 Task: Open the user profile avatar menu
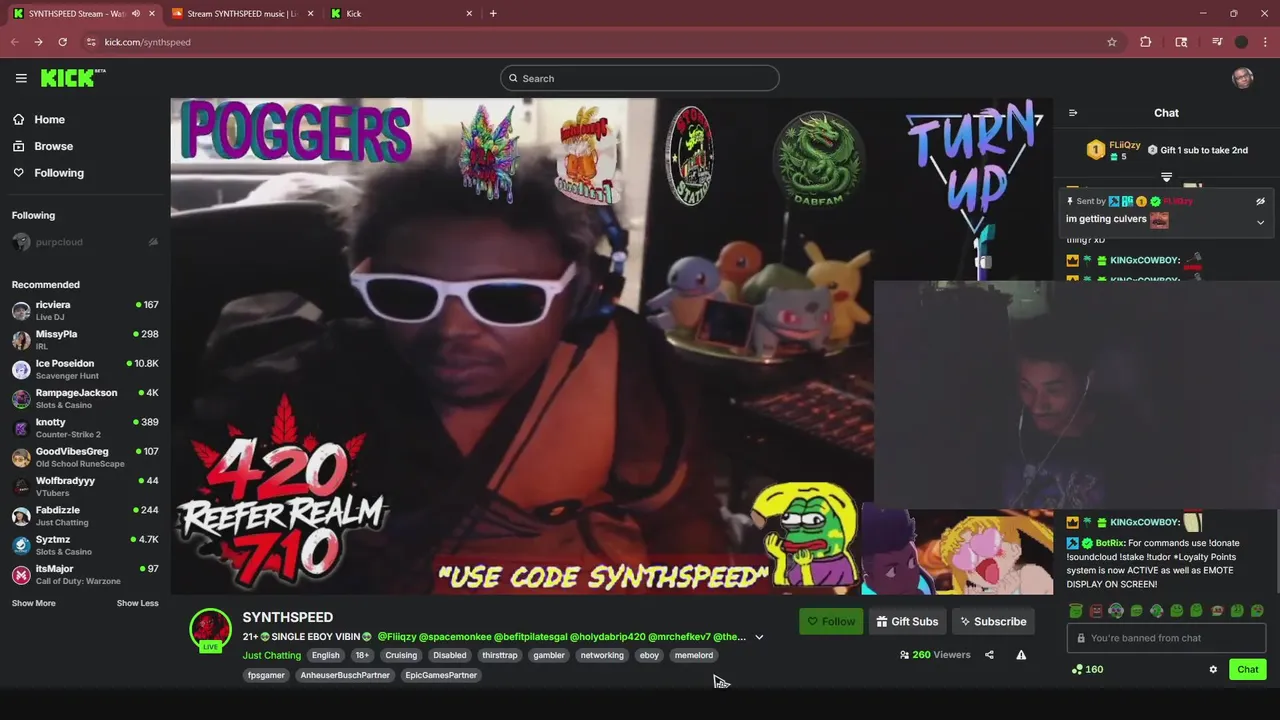coord(1243,78)
